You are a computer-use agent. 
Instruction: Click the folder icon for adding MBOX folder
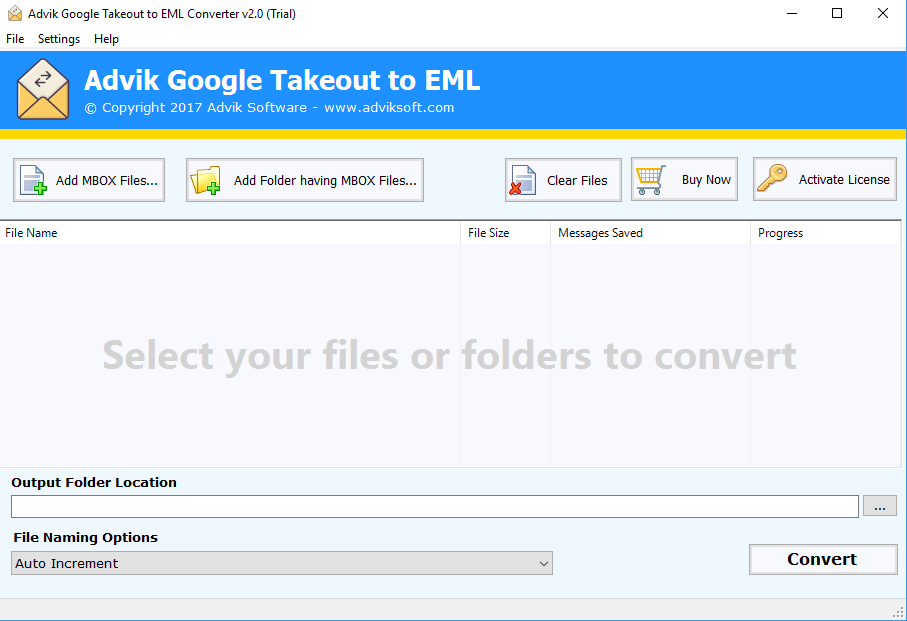pyautogui.click(x=205, y=180)
